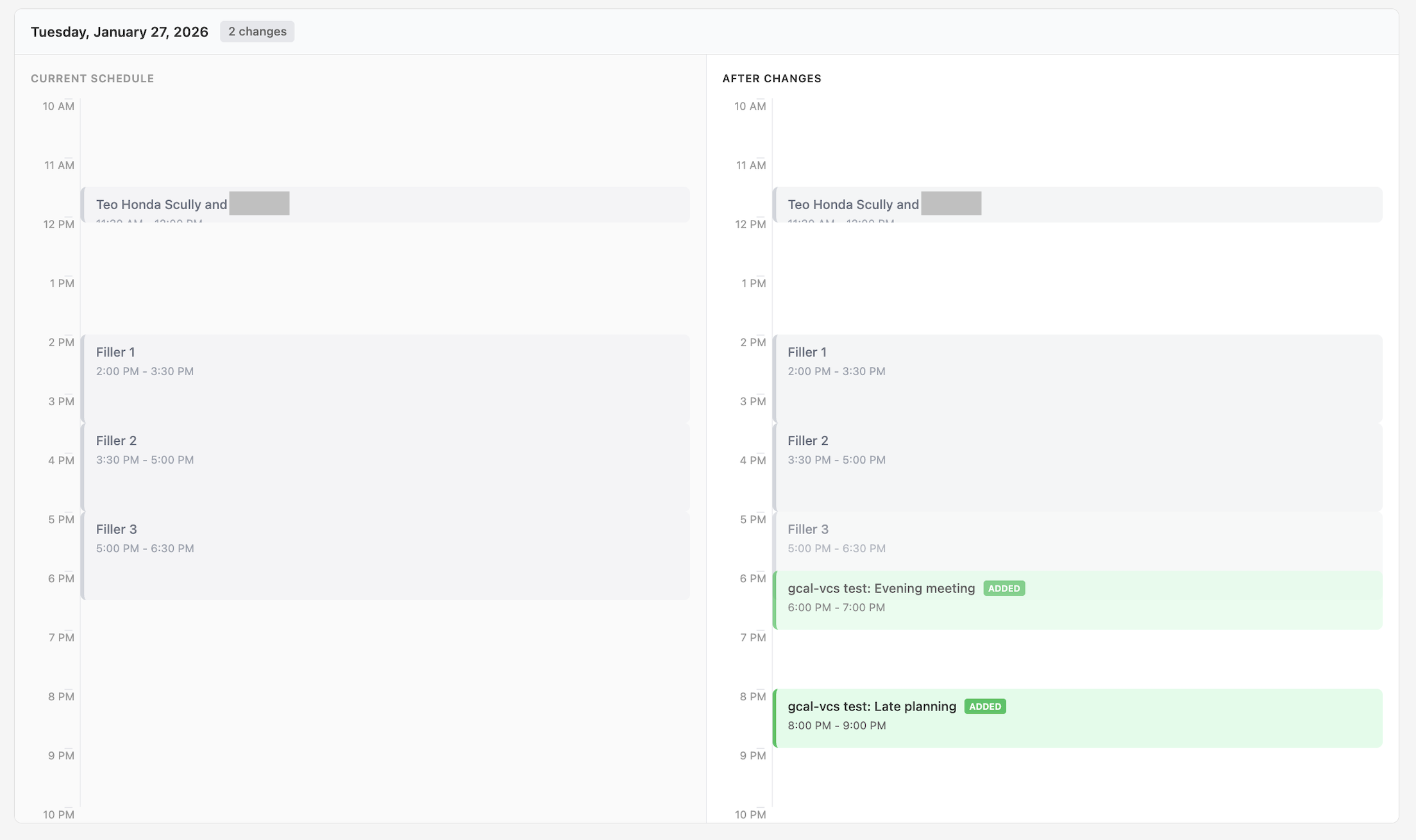Click the Tuesday, January 27, 2026 heading
Screen dimensions: 1416x840
coord(119,31)
